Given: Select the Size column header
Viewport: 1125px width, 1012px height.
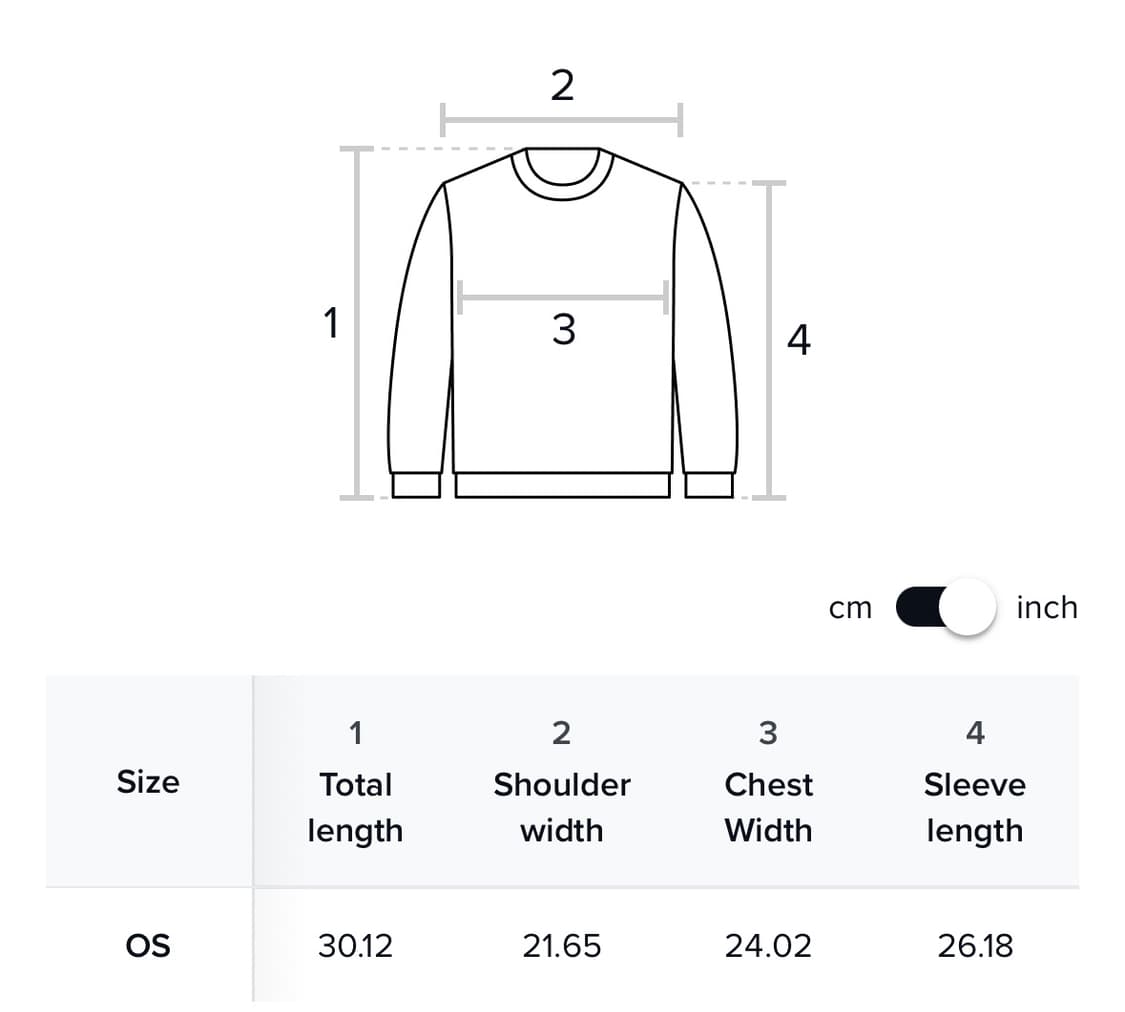Looking at the screenshot, I should (x=148, y=781).
